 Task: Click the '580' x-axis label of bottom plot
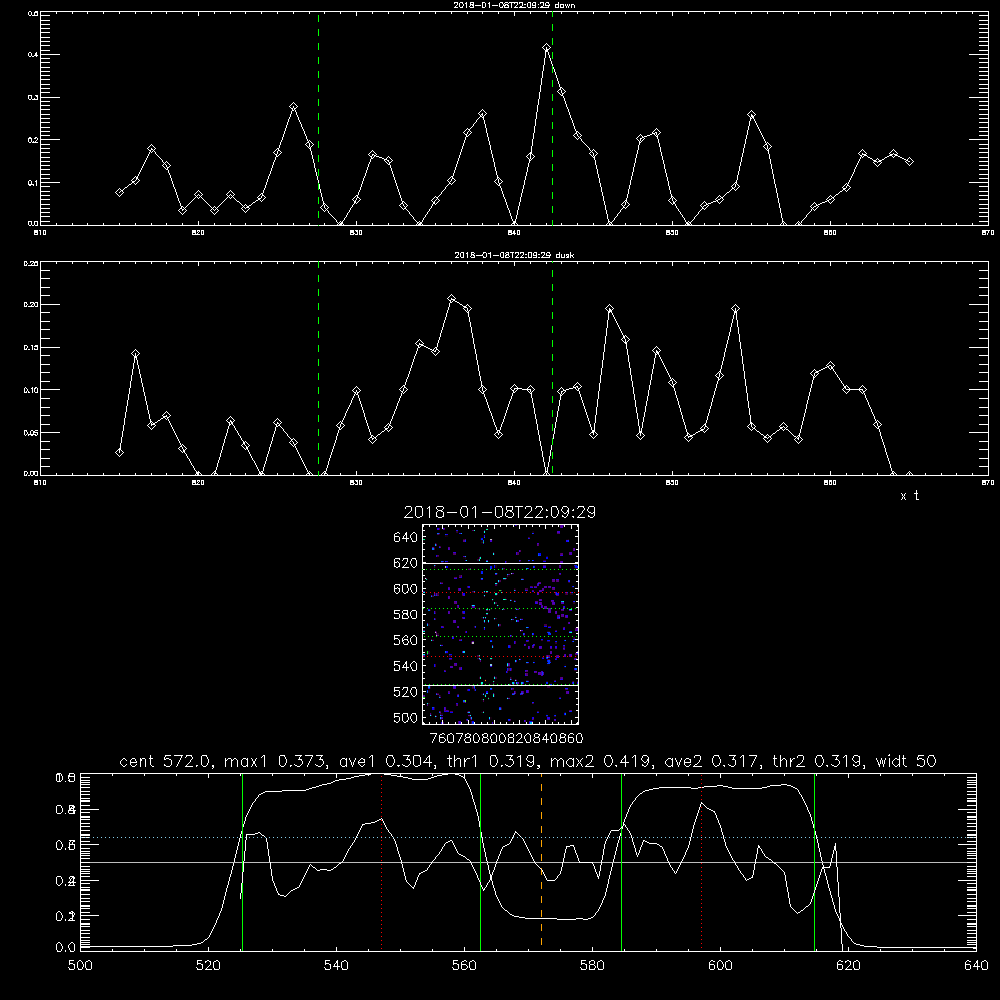[592, 966]
